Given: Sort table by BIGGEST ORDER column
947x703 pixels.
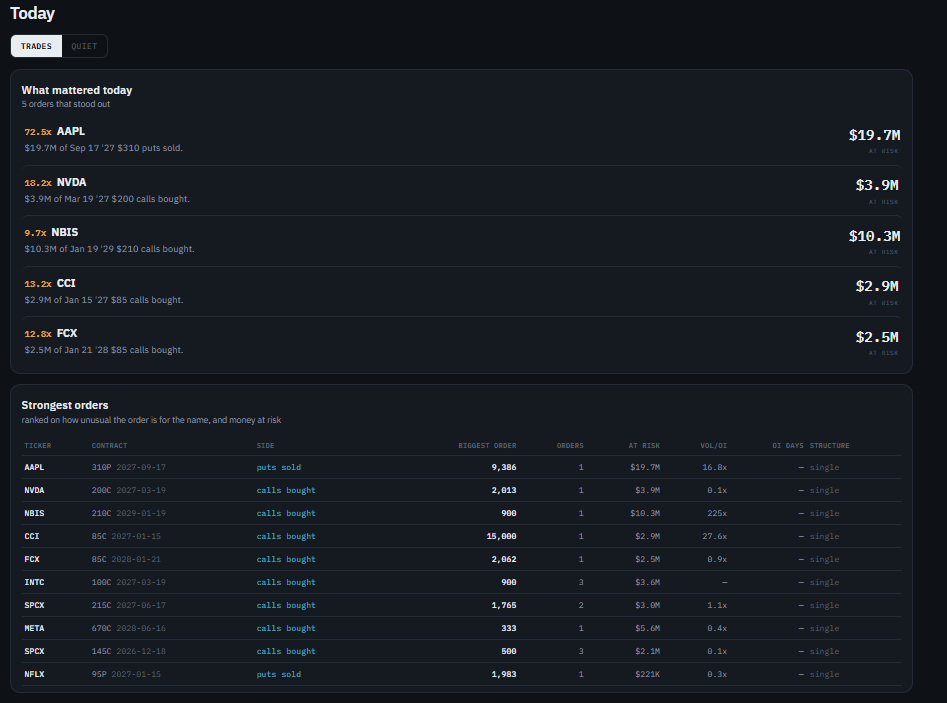Looking at the screenshot, I should pyautogui.click(x=487, y=446).
